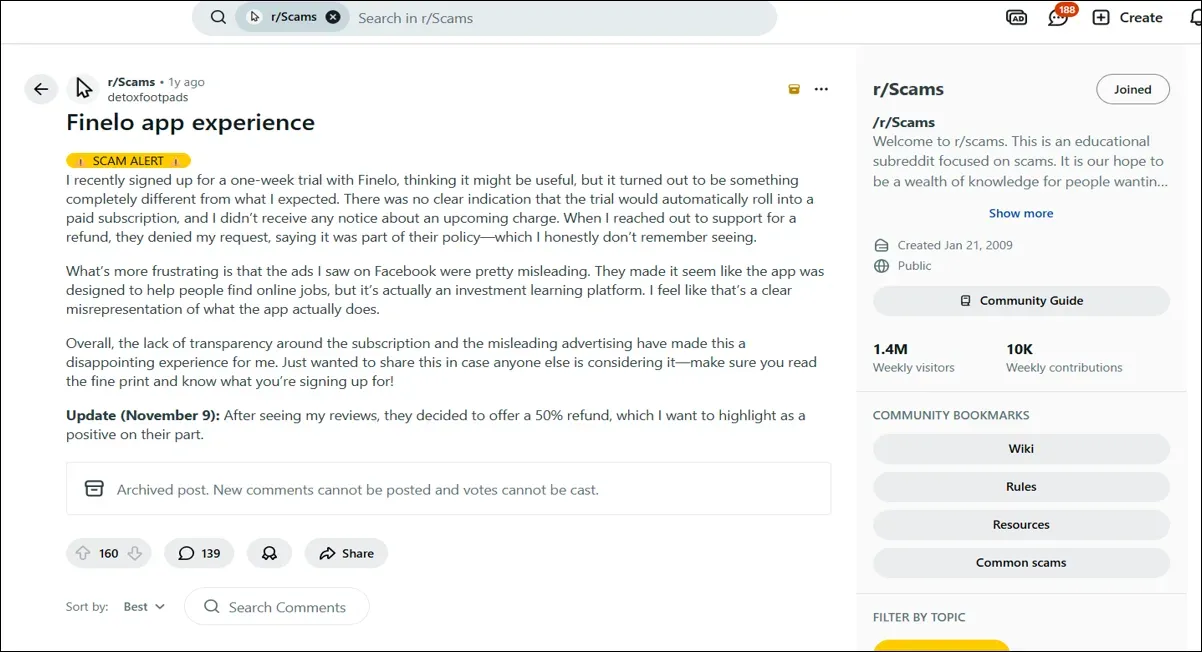Click the advertise AD icon in the top bar
1202x652 pixels.
(1016, 17)
